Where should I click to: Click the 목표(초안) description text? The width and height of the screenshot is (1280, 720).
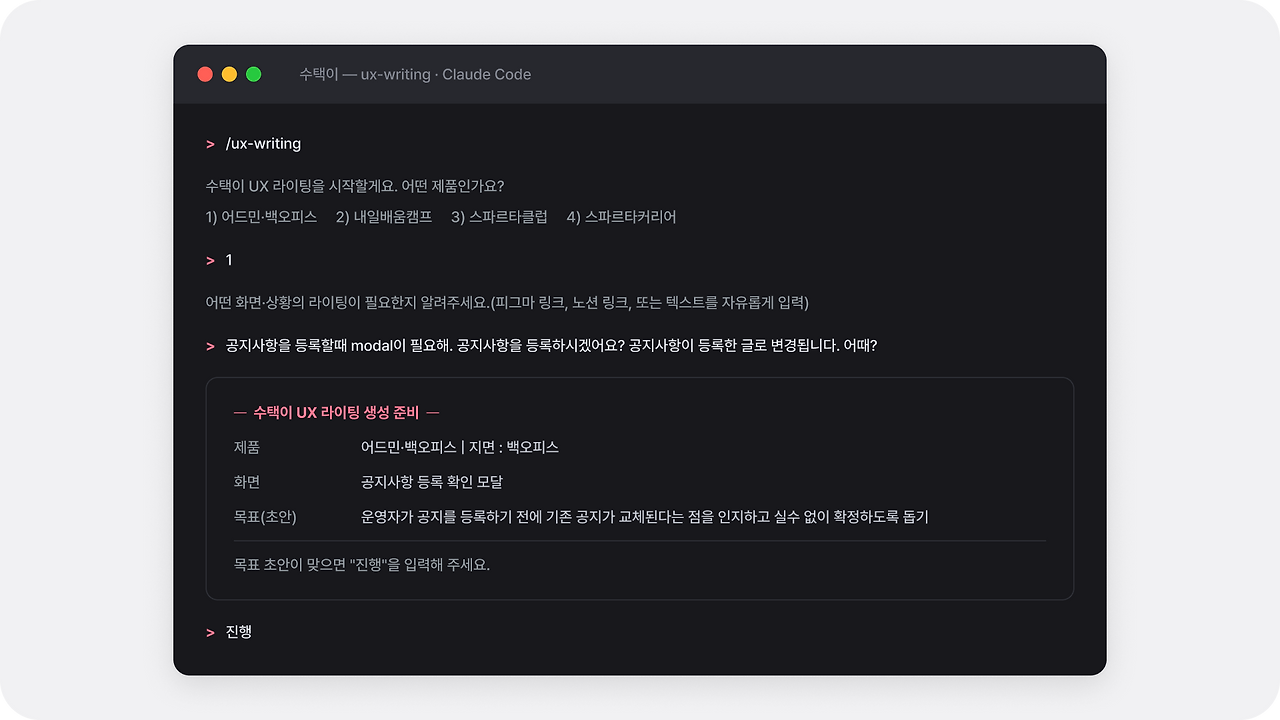[645, 517]
